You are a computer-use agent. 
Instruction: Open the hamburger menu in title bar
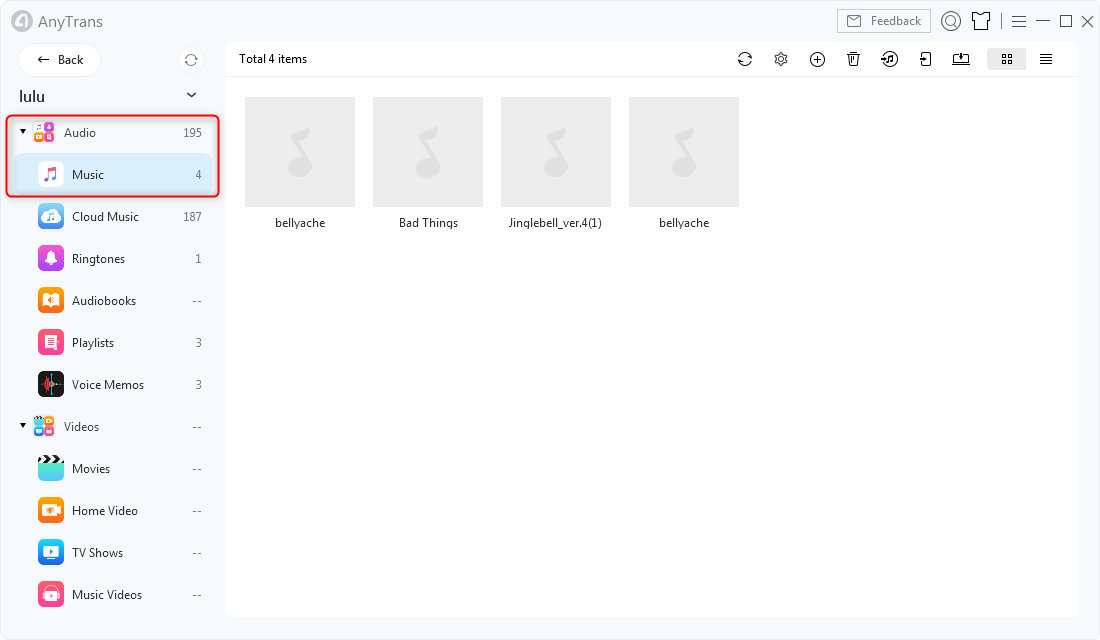1019,22
